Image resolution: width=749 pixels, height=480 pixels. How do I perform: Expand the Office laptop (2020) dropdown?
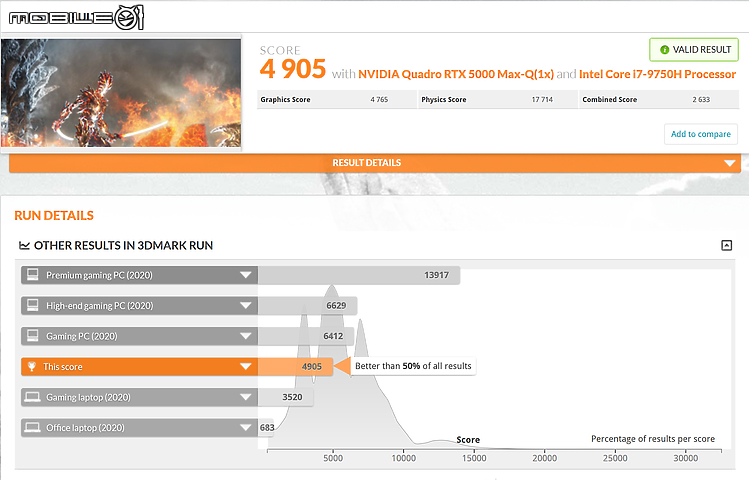[246, 428]
